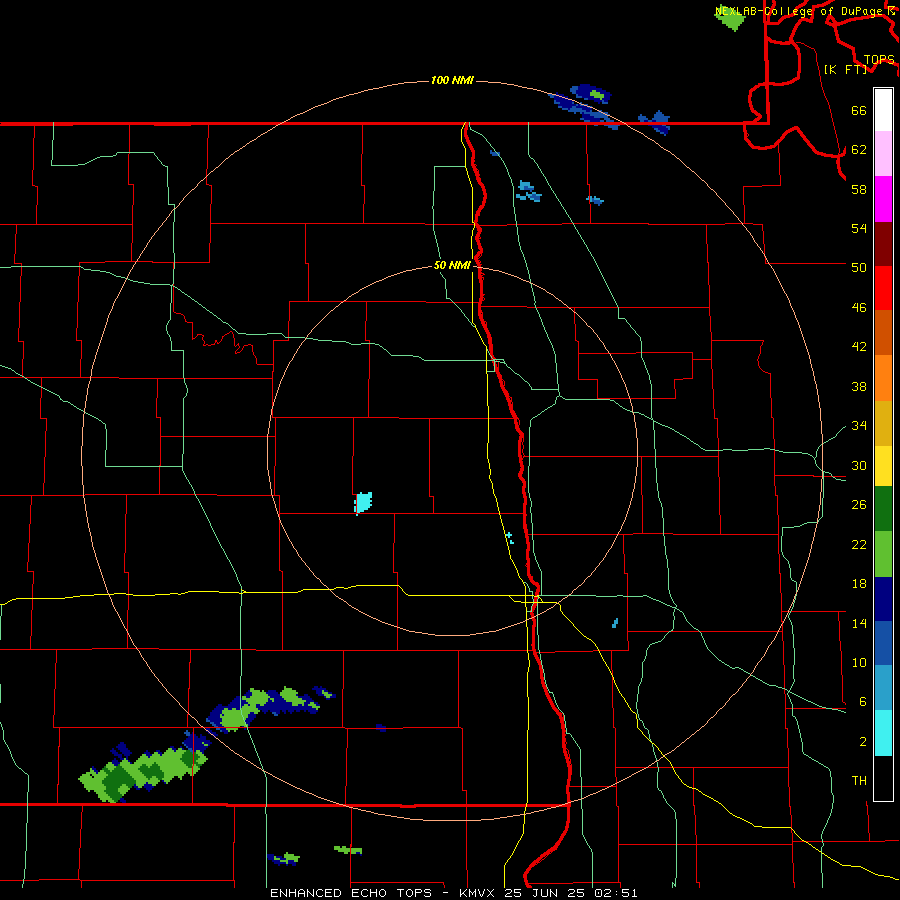900x900 pixels.
Task: Choose the light green legend swatch
Action: (x=883, y=554)
